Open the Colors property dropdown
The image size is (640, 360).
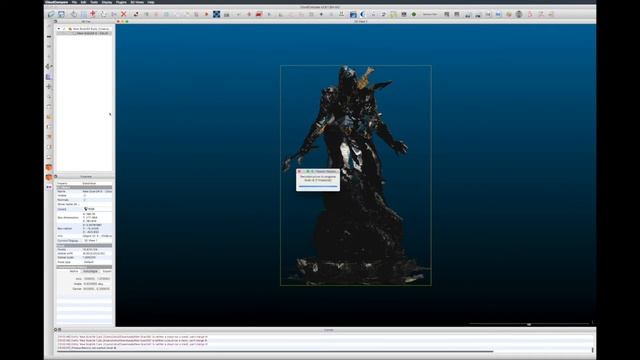tap(97, 209)
